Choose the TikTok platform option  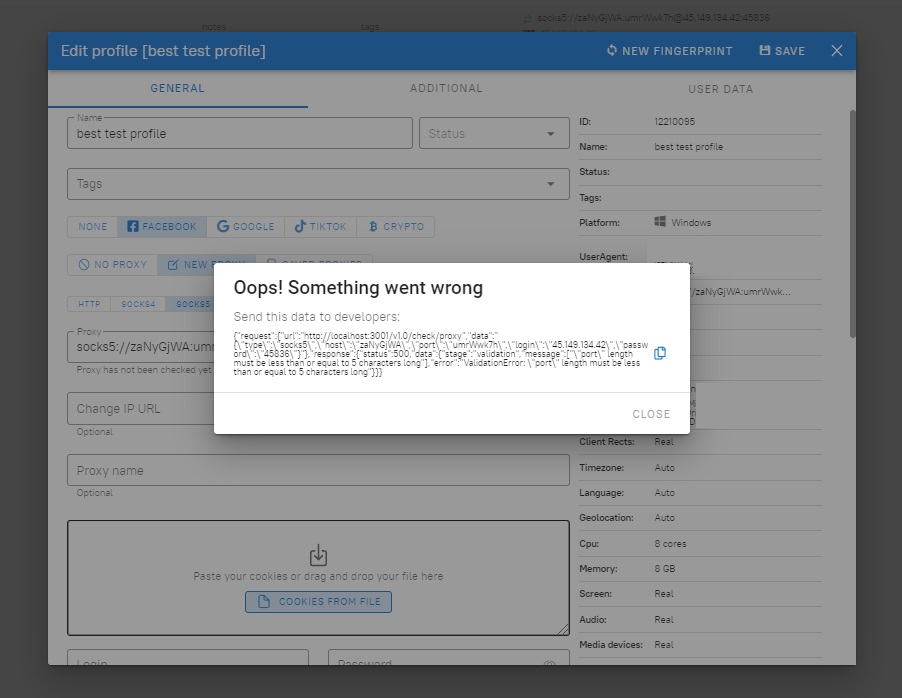click(320, 227)
